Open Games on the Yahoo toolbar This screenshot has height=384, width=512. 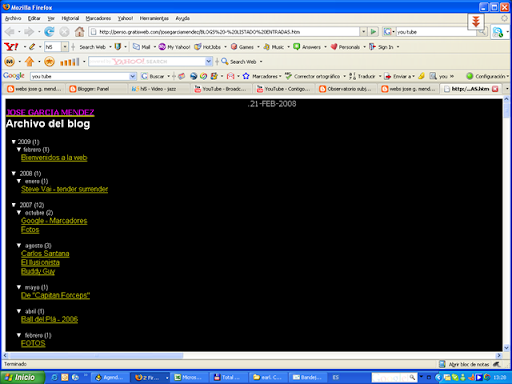tap(242, 47)
